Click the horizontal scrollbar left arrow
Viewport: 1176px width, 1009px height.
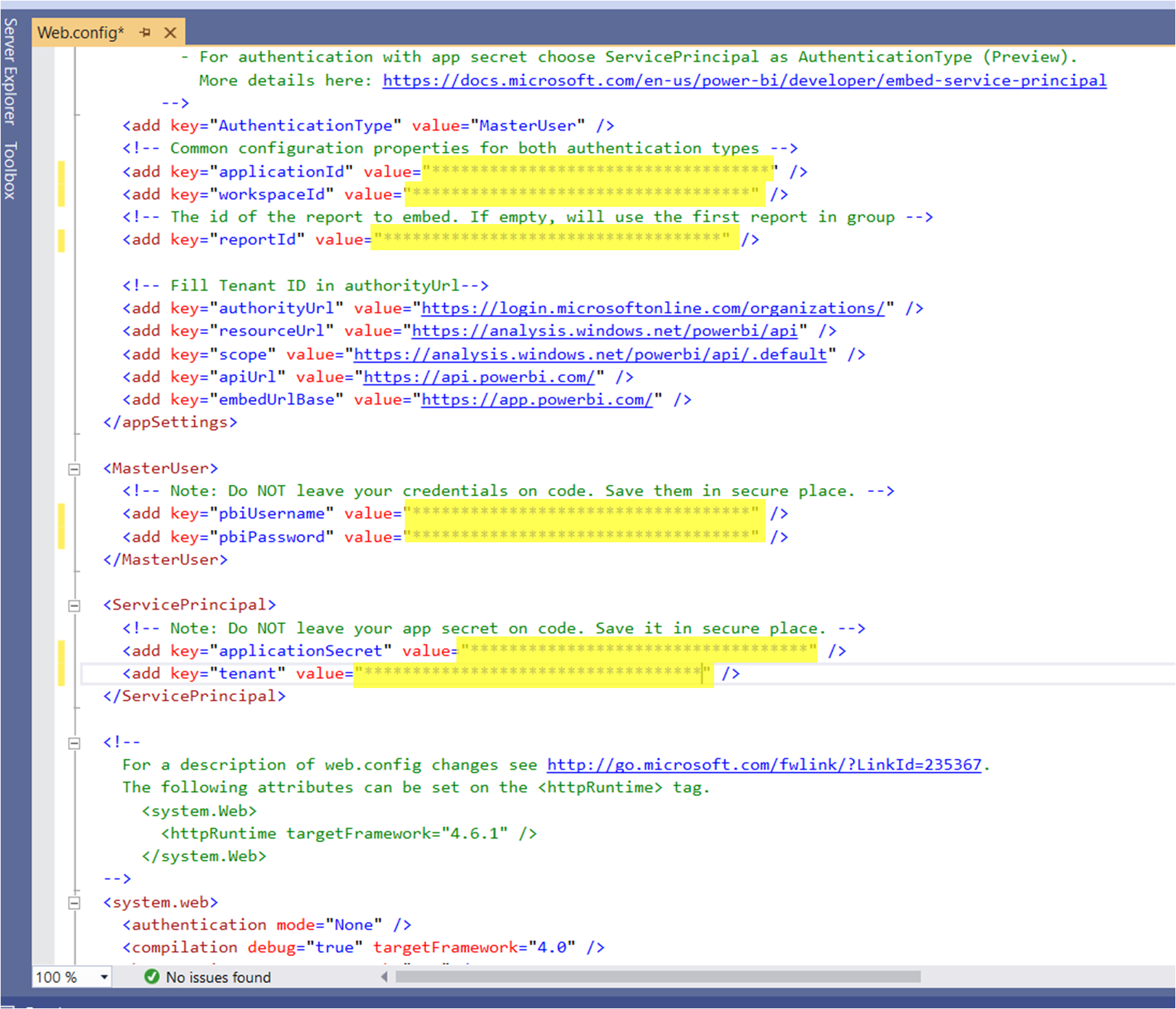[384, 977]
